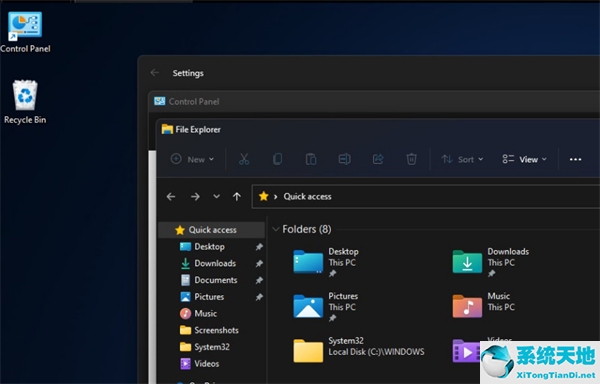
Task: Click the Delete trash icon in toolbar
Action: coord(411,159)
